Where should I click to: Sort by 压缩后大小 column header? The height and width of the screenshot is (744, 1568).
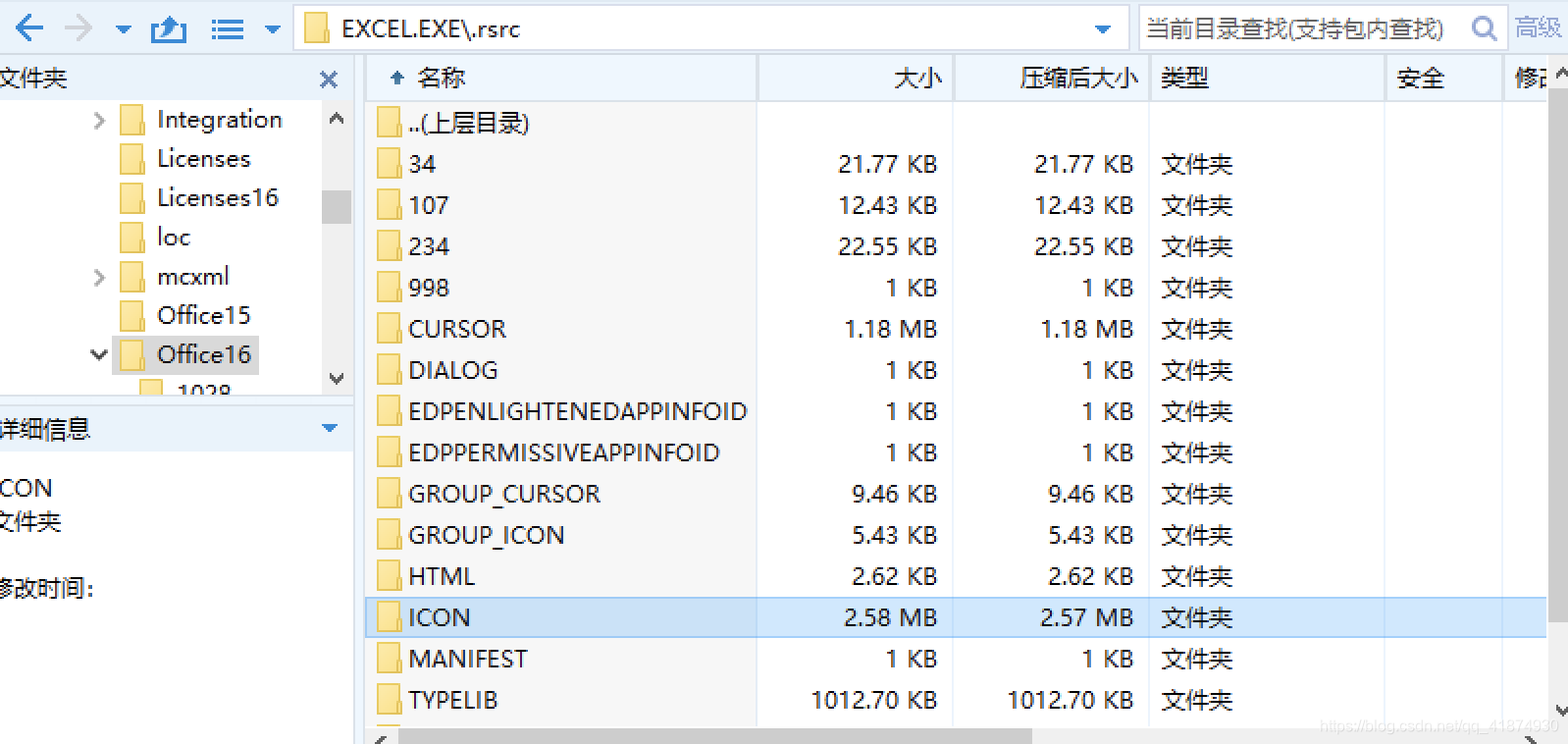click(x=1052, y=78)
